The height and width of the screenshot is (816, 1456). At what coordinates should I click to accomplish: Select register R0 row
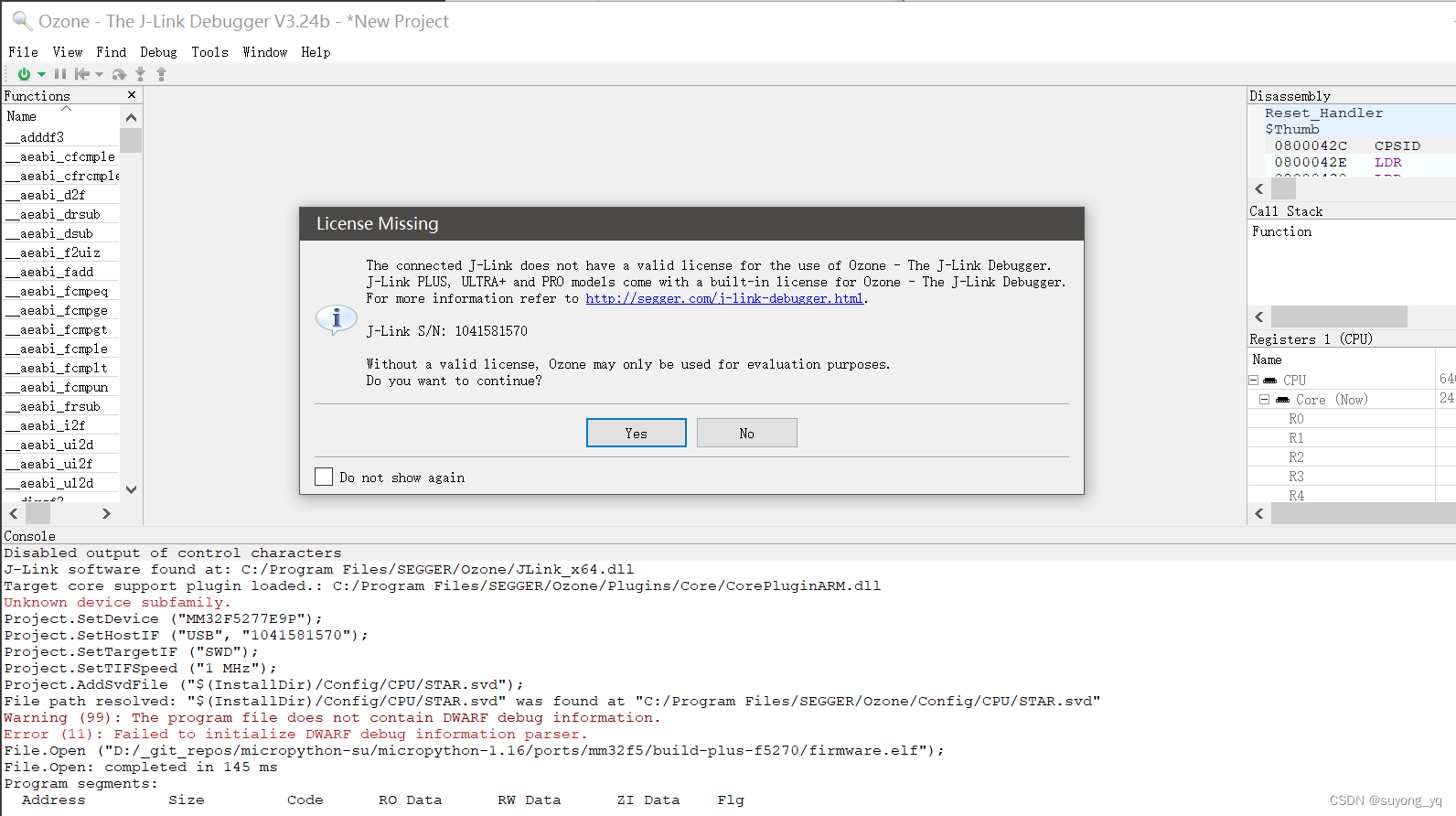[x=1352, y=419]
